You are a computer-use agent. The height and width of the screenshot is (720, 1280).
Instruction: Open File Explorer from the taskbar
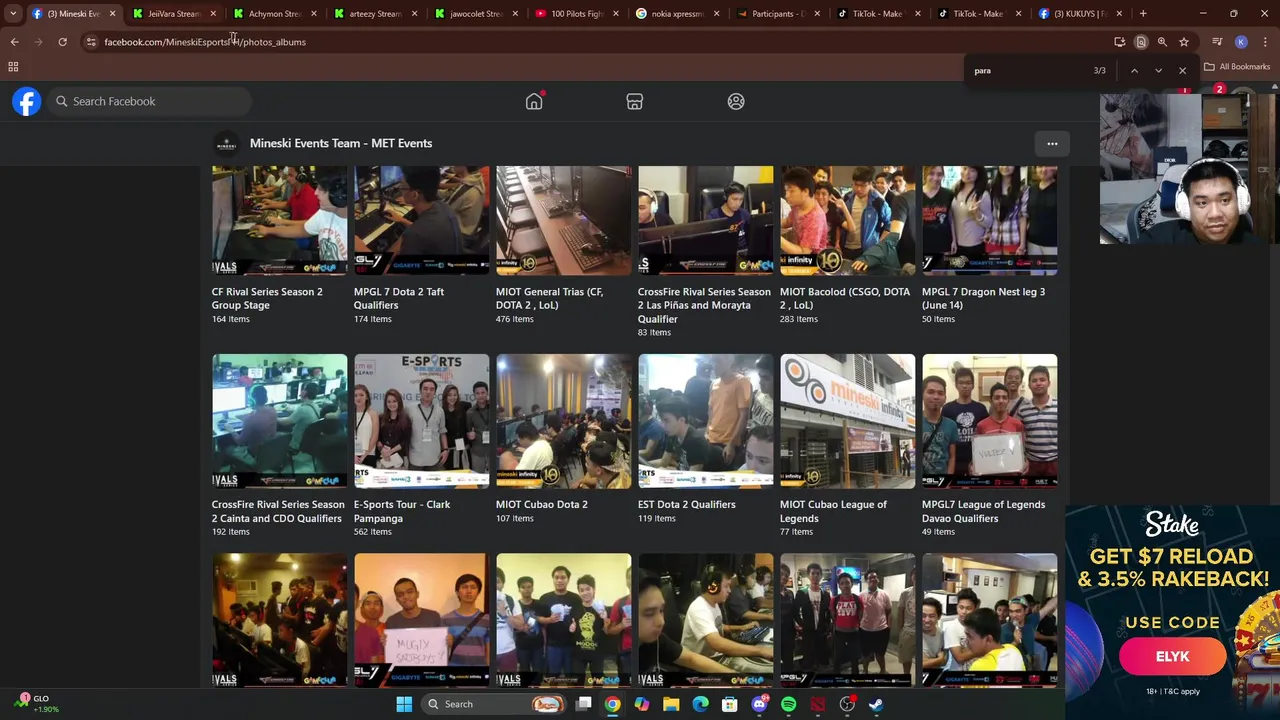(671, 704)
